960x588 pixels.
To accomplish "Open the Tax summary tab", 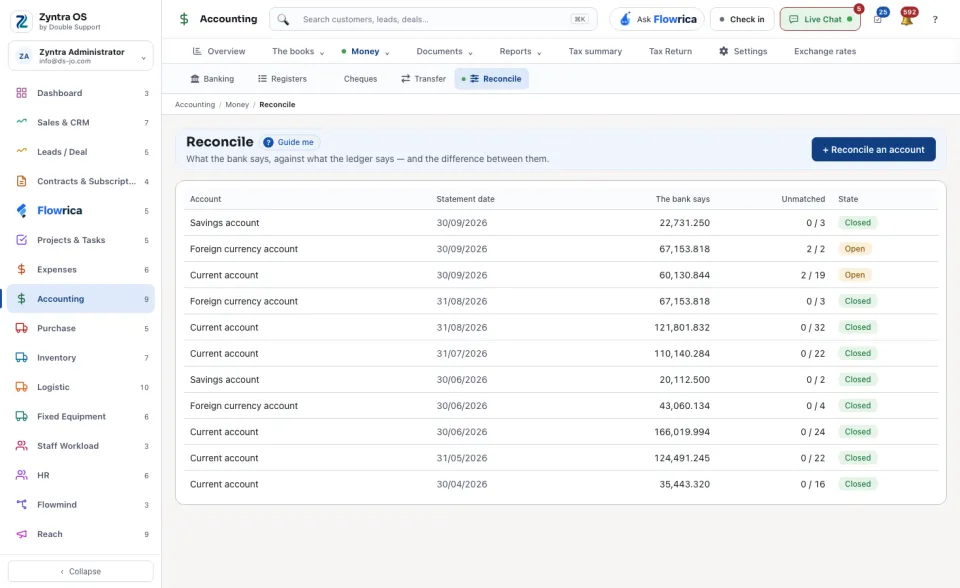I will (595, 51).
